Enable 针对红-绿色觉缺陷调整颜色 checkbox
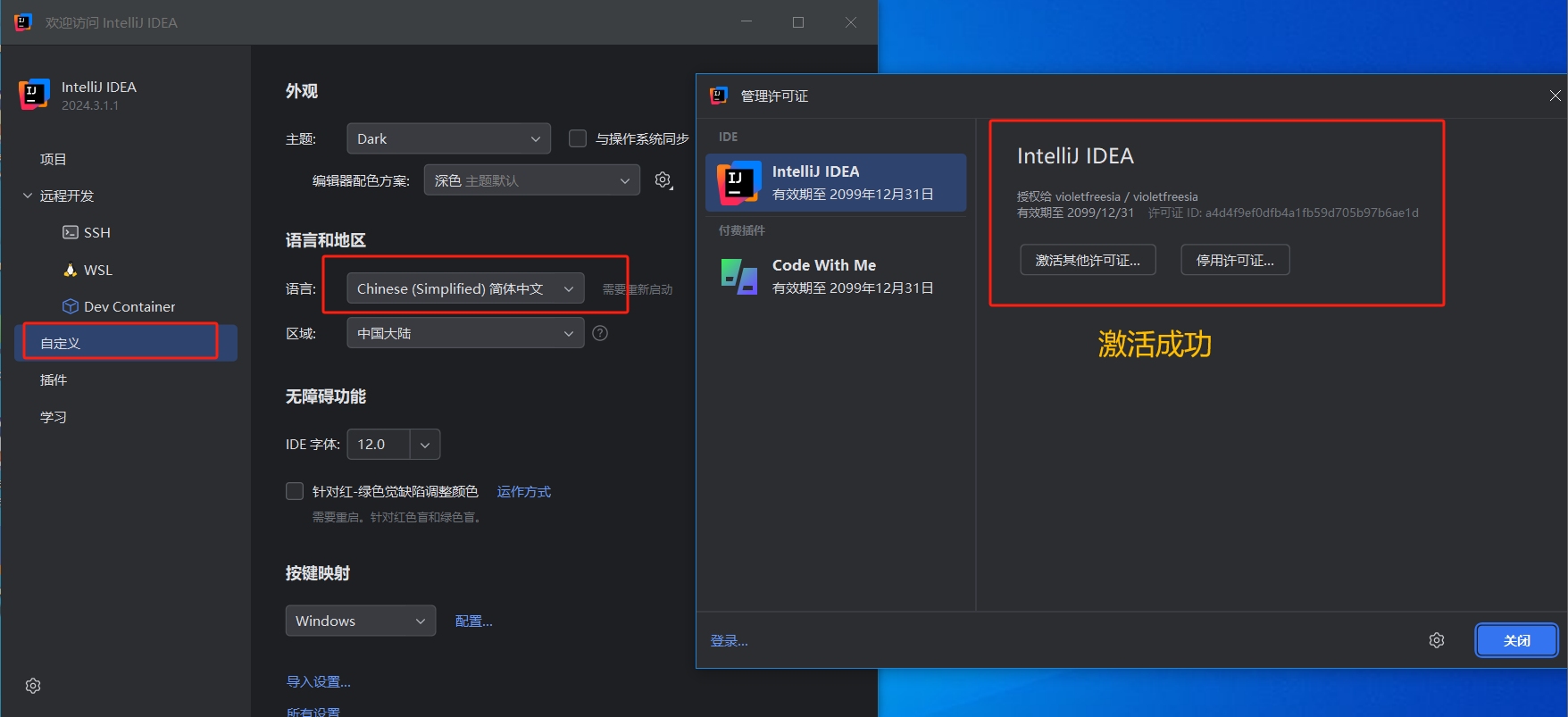Viewport: 1568px width, 717px height. tap(295, 491)
